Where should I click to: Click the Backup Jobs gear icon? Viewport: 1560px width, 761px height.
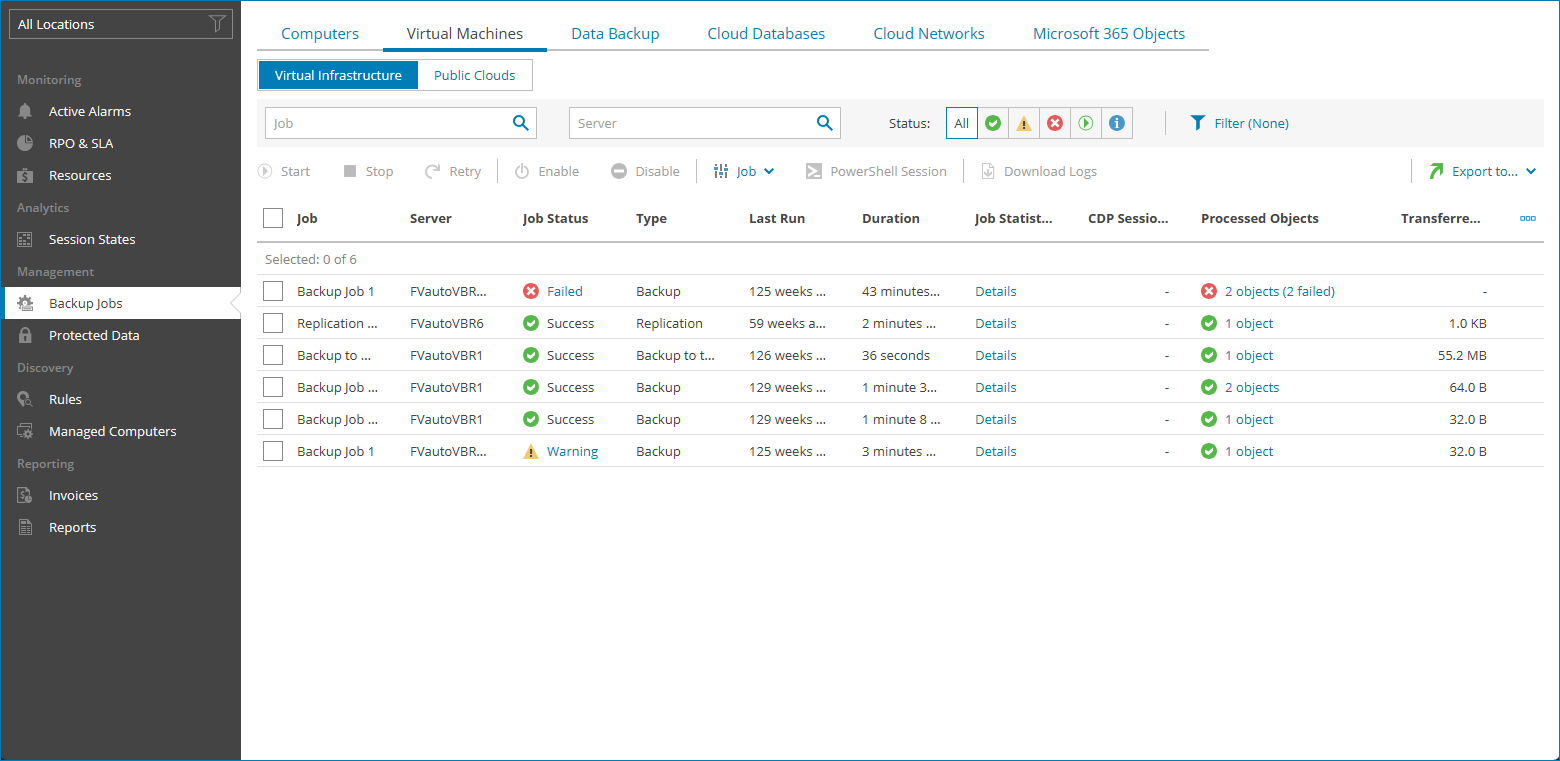click(x=26, y=303)
